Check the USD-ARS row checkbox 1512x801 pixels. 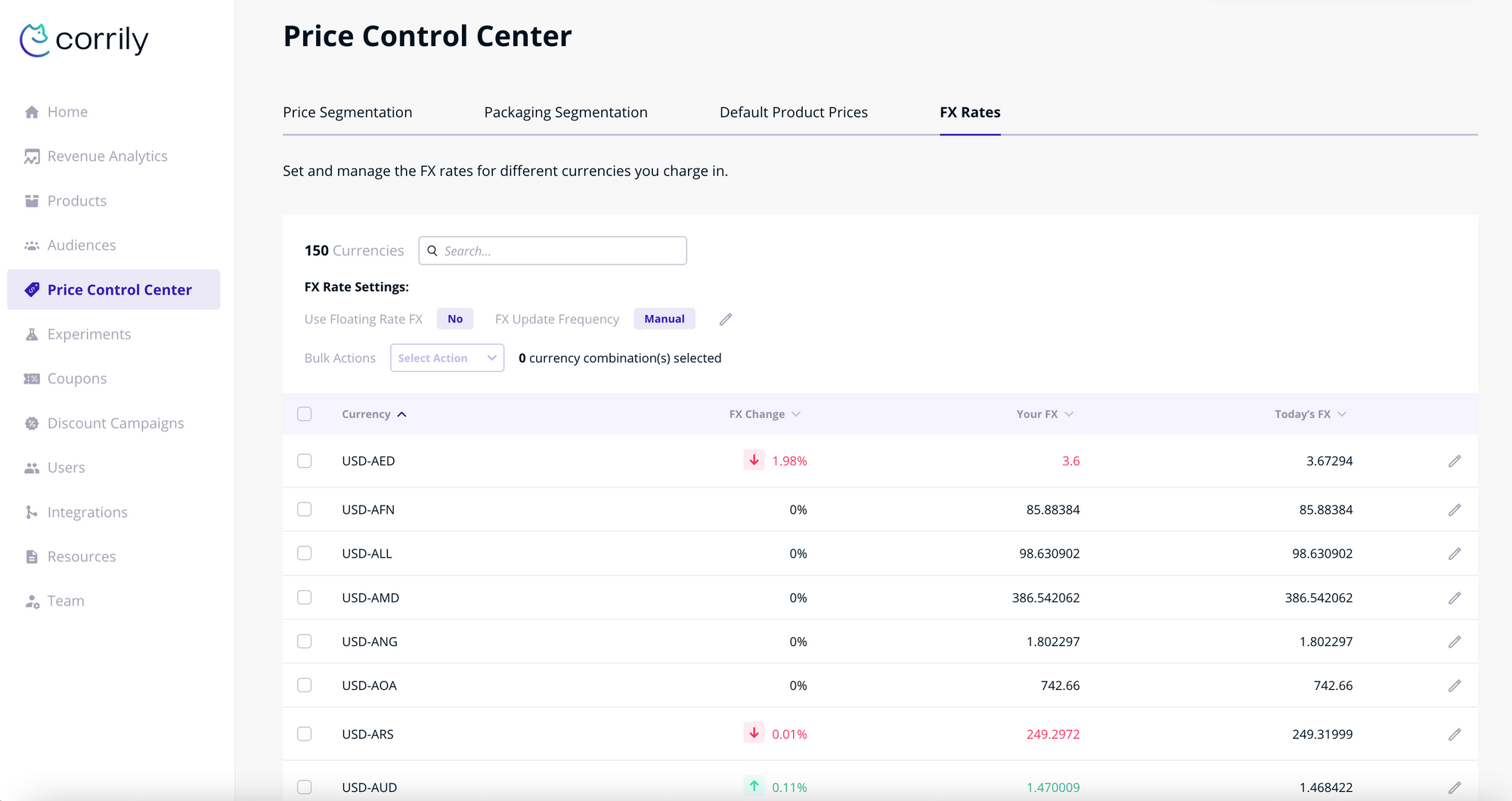point(305,734)
